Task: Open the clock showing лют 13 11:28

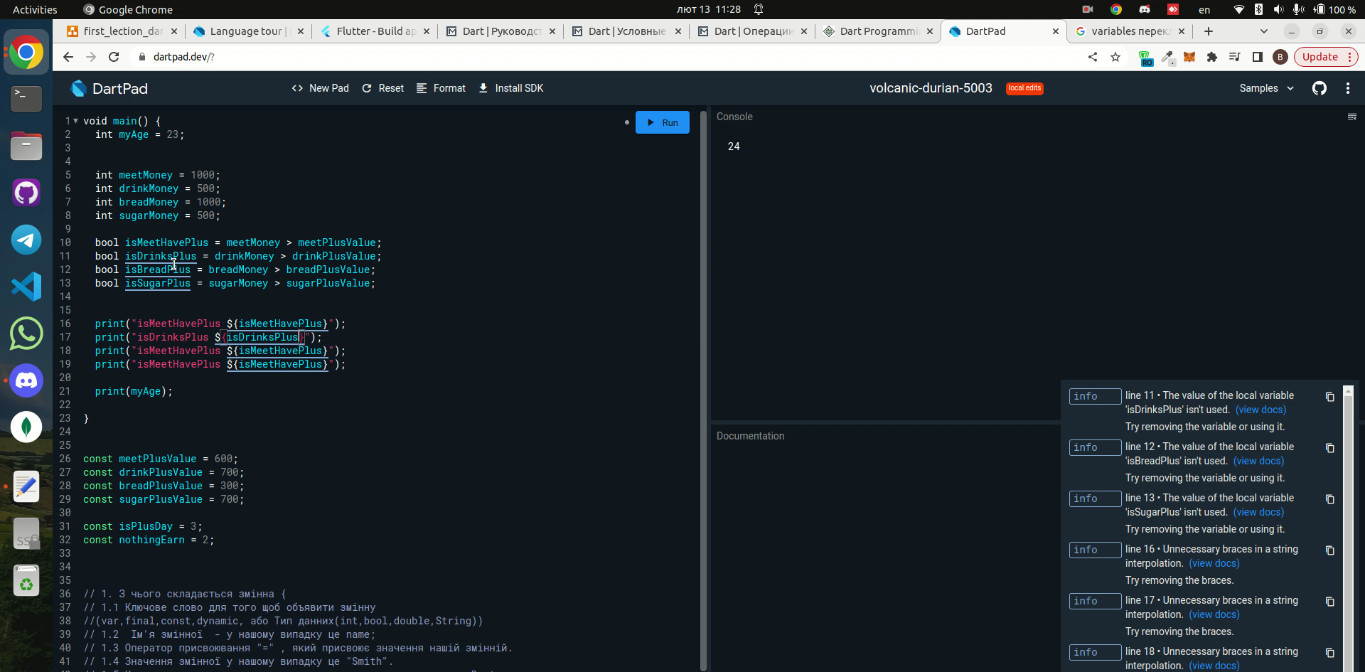Action: [x=709, y=9]
